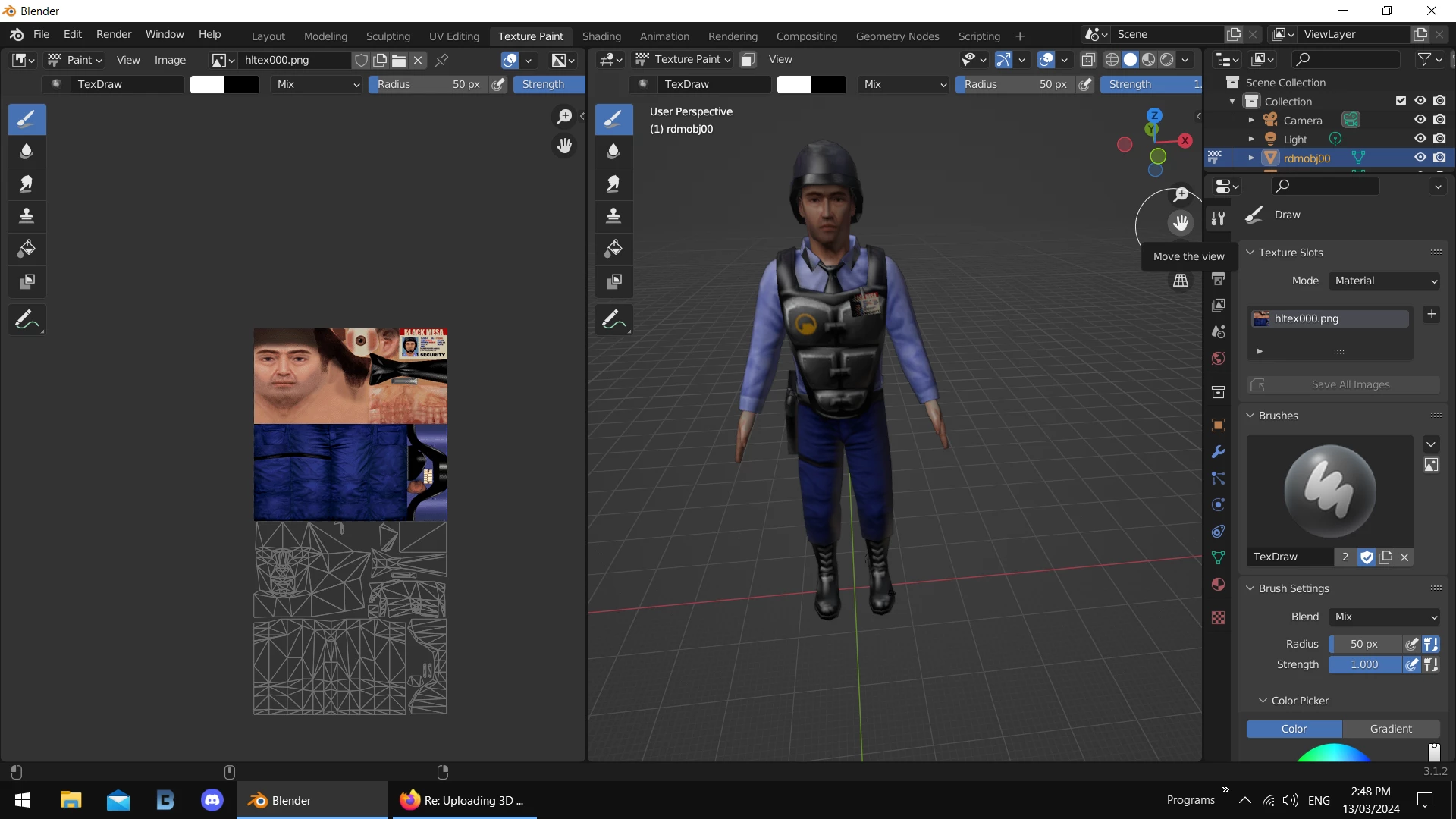This screenshot has width=1456, height=819.
Task: Select the Mask tool in 3D viewport toolbar
Action: pyautogui.click(x=613, y=281)
